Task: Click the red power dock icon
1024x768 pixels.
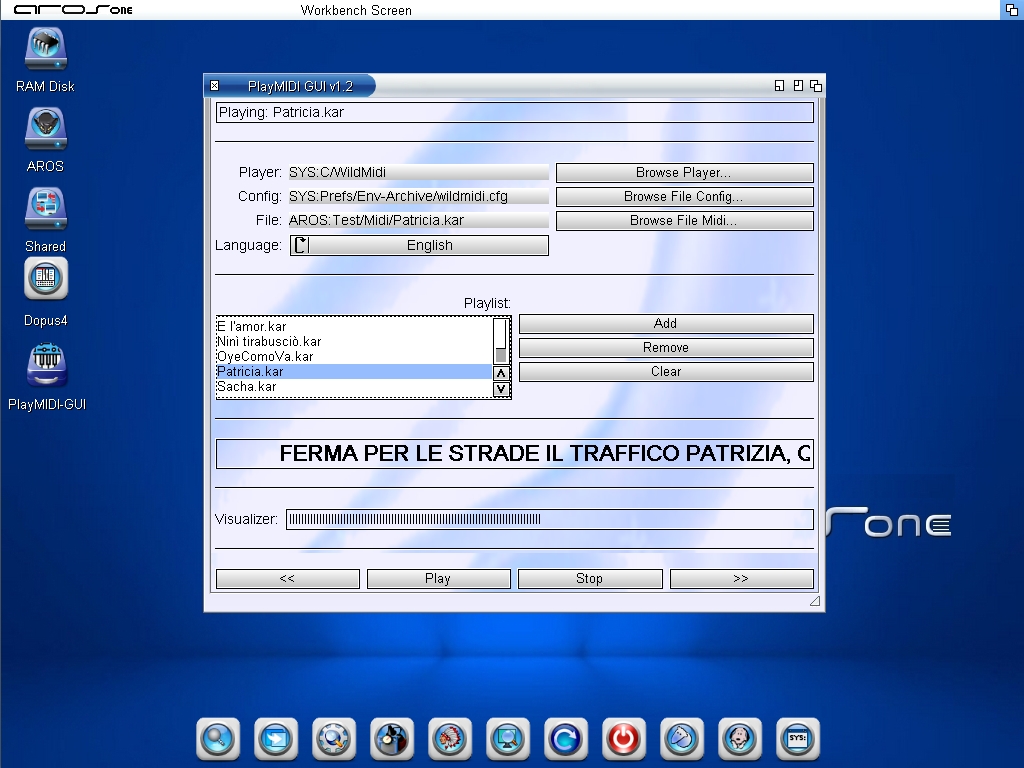Action: pos(624,739)
